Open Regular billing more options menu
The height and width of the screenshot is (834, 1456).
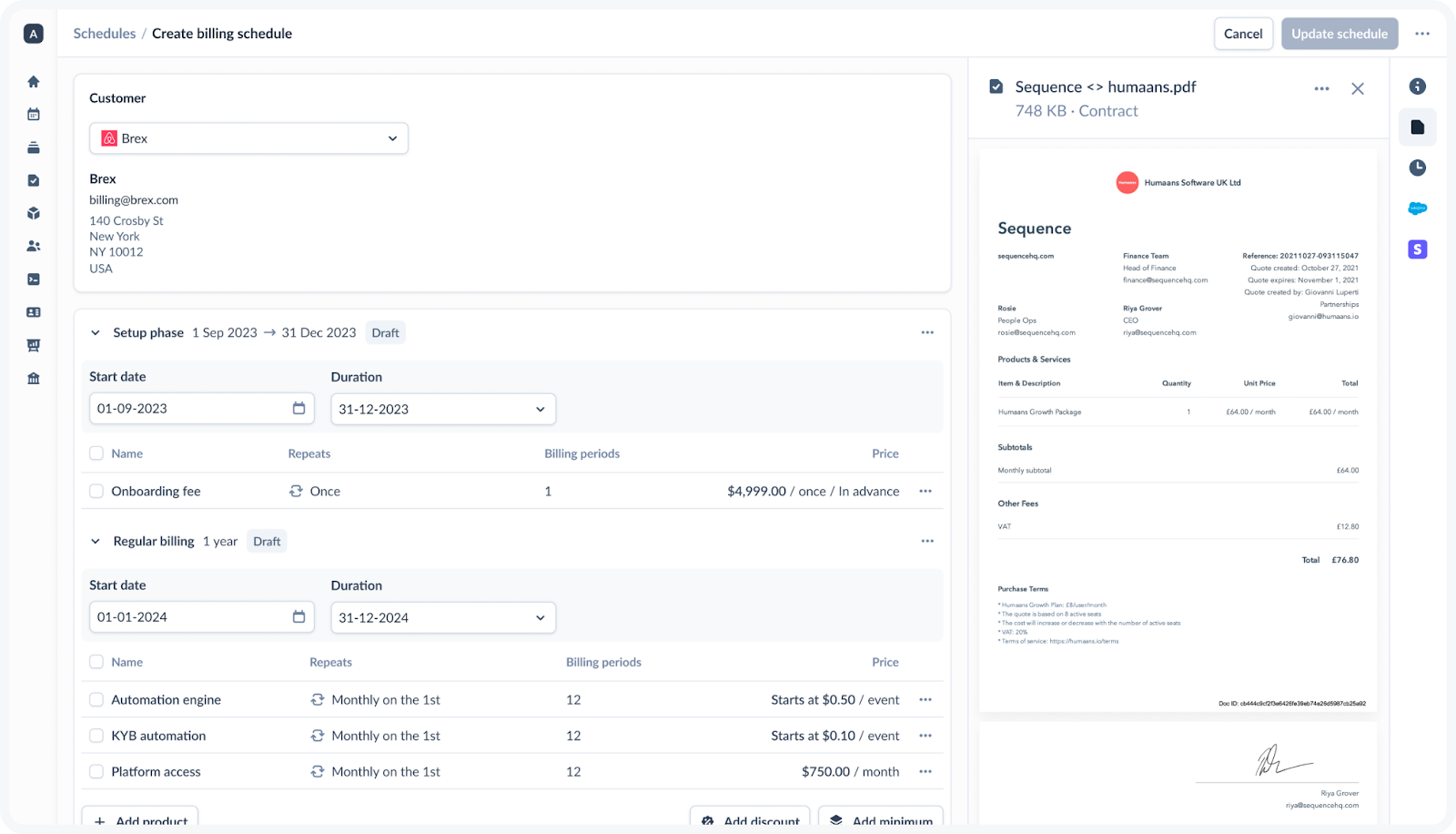927,541
